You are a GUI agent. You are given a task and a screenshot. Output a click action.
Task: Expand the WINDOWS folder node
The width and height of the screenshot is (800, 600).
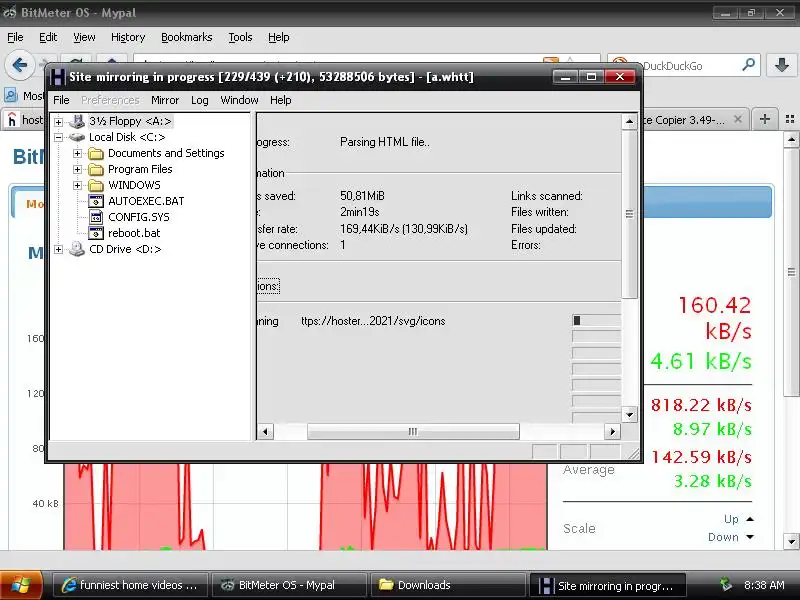[77, 185]
